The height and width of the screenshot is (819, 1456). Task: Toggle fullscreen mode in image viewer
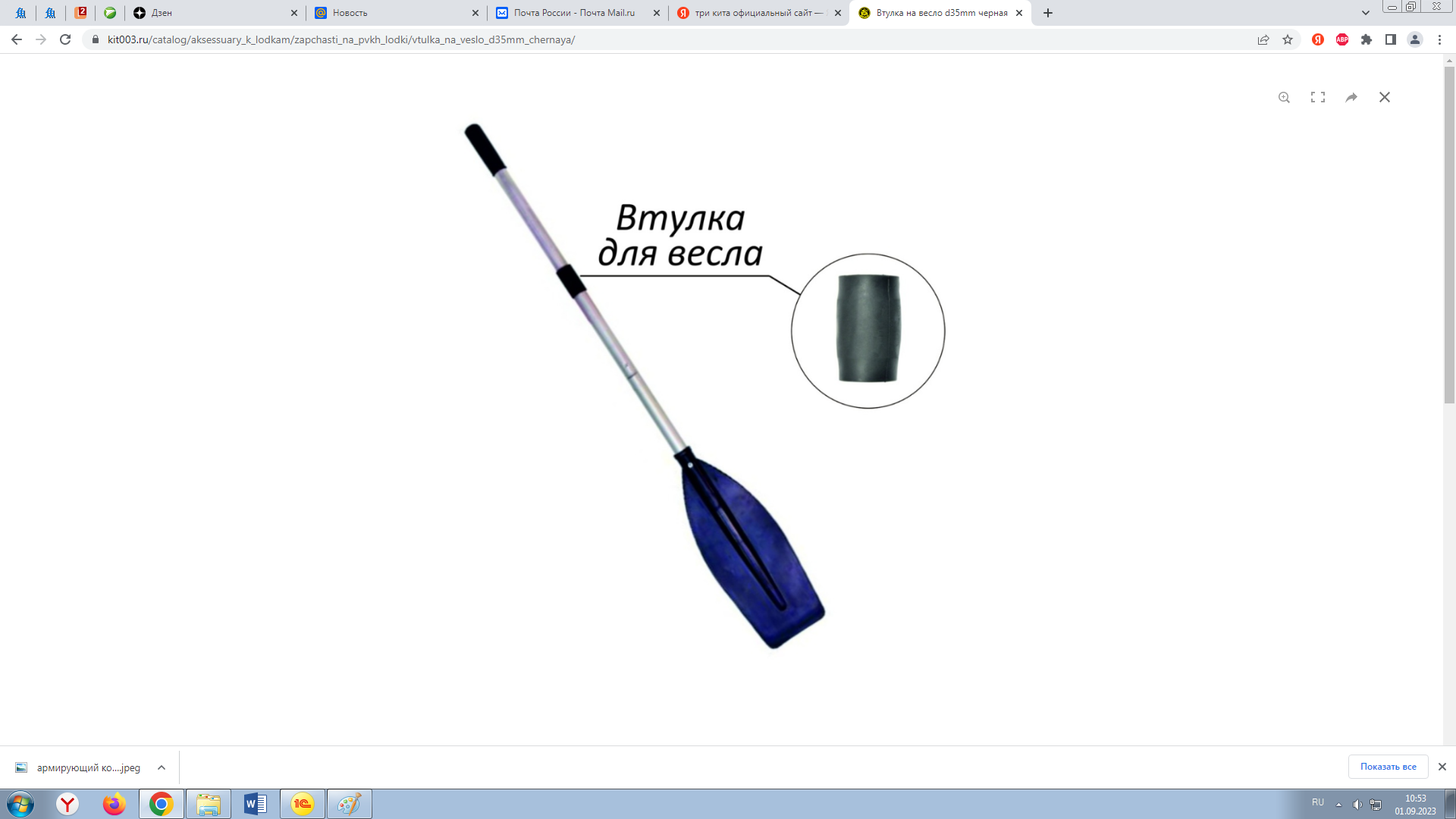1318,97
